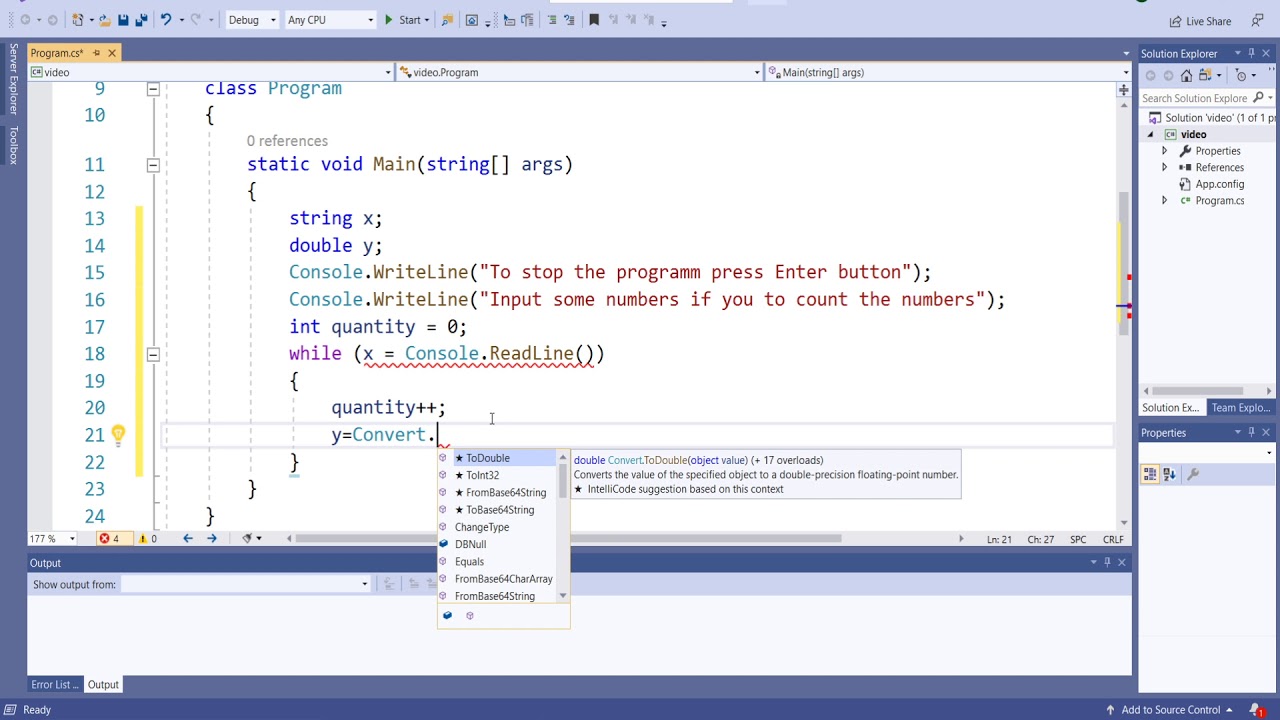The height and width of the screenshot is (720, 1280).
Task: Expand the References node in Solution Explorer
Action: (x=1164, y=167)
